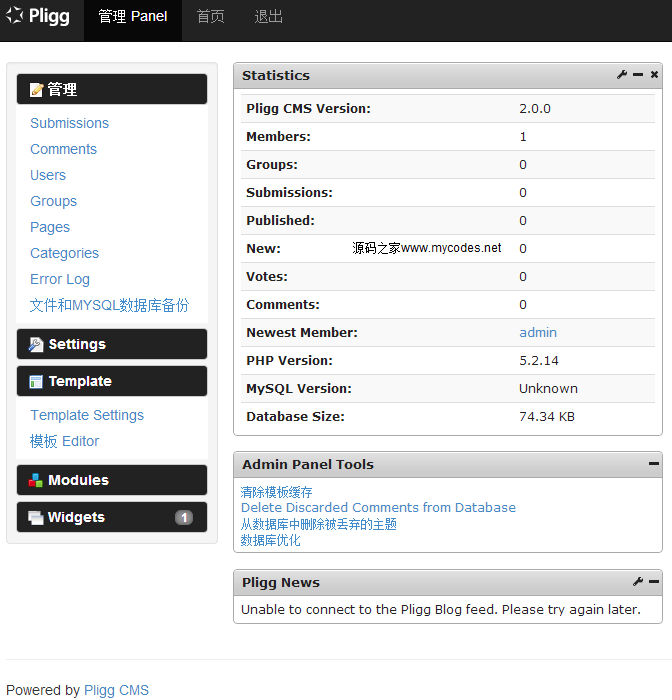Collapse the Template sidebar section
672x700 pixels.
112,381
